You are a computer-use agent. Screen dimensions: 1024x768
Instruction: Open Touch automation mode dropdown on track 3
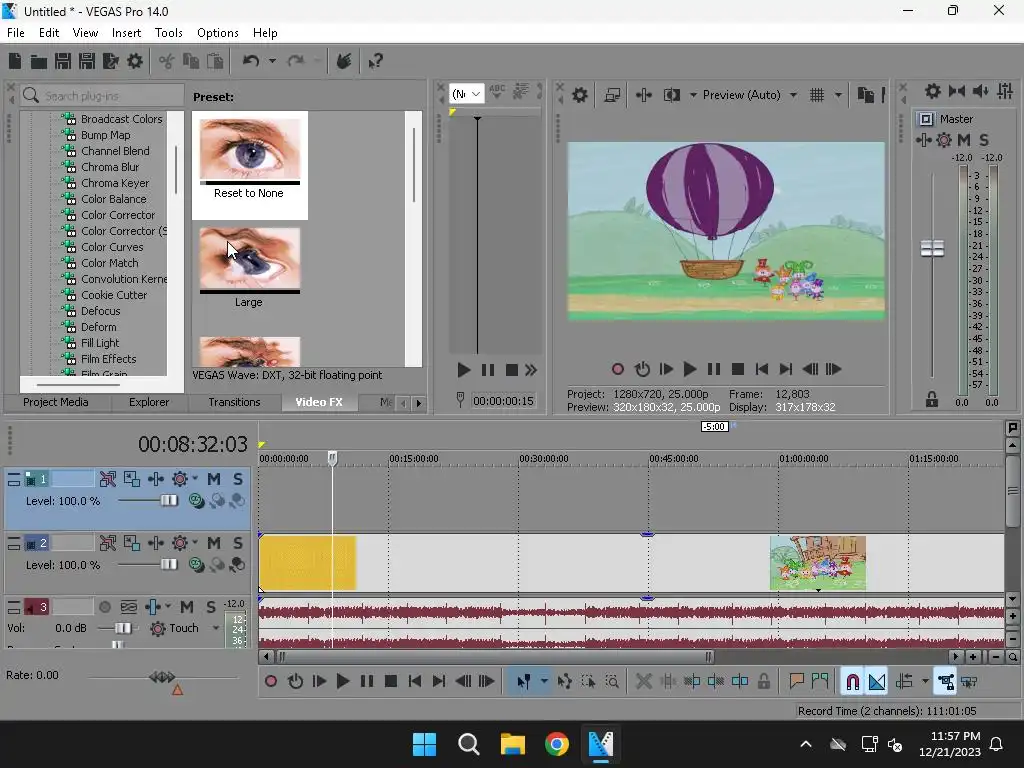point(216,628)
